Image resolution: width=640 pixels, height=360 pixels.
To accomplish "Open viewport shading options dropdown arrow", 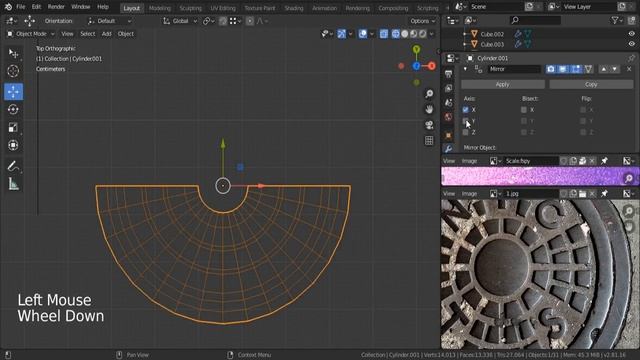I will (x=432, y=34).
